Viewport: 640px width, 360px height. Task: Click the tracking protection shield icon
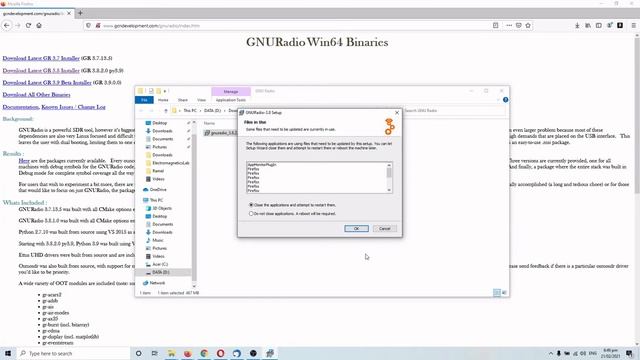click(88, 25)
